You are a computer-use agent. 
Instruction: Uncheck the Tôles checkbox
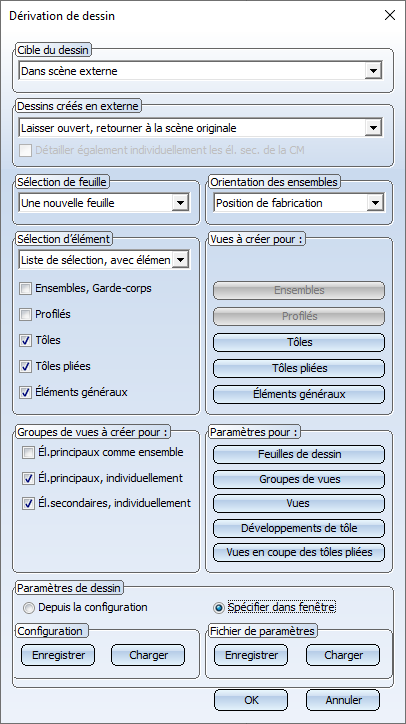tap(25, 341)
